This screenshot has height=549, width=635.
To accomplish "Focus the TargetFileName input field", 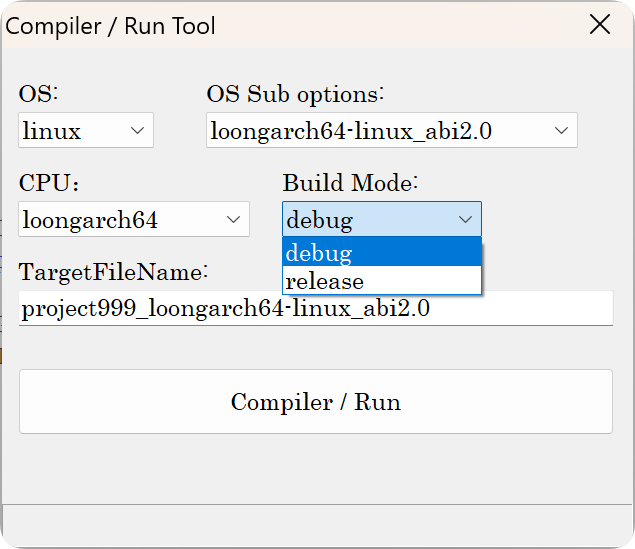I will (315, 308).
